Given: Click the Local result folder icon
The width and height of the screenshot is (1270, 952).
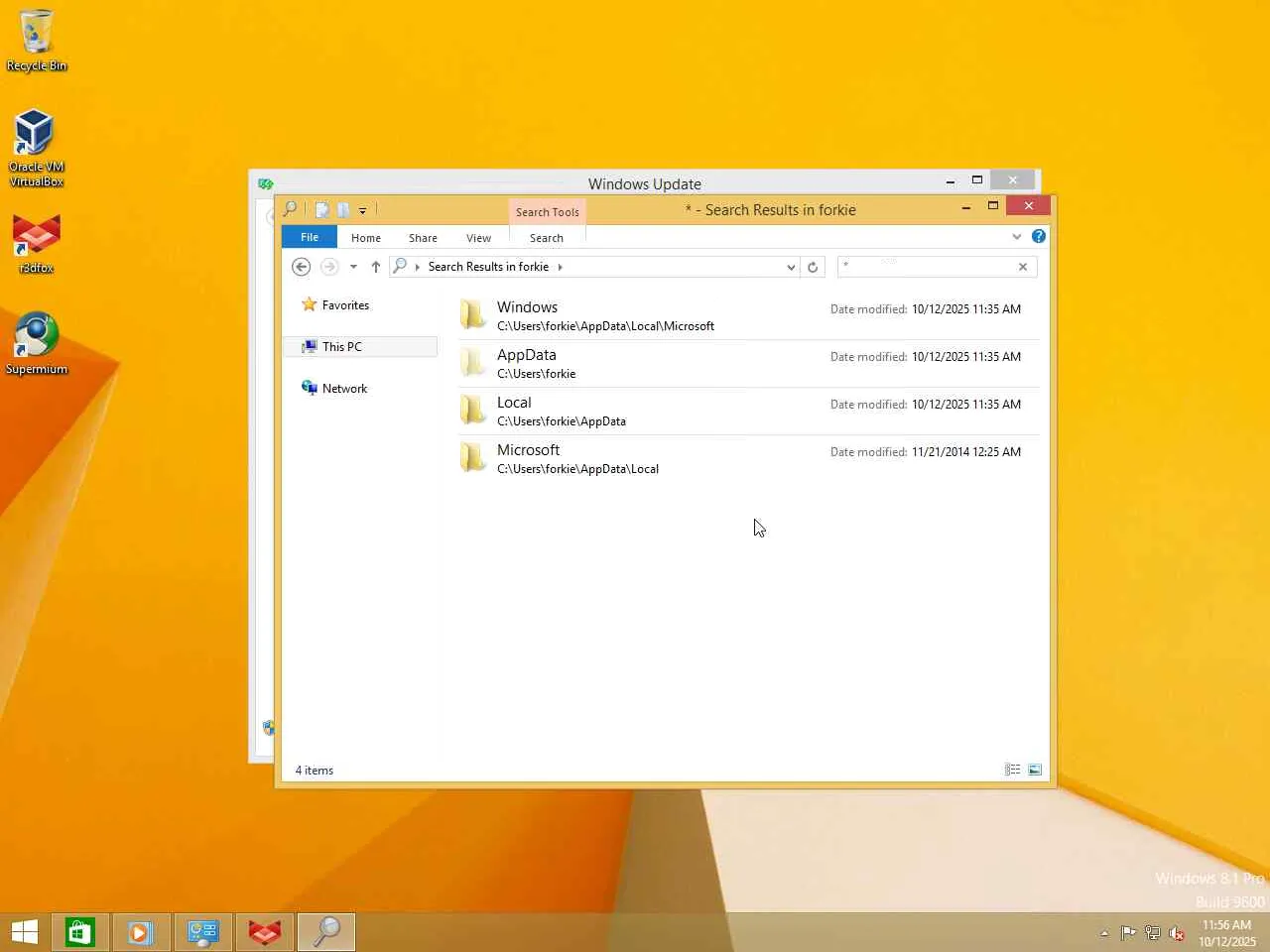Looking at the screenshot, I should 473,410.
